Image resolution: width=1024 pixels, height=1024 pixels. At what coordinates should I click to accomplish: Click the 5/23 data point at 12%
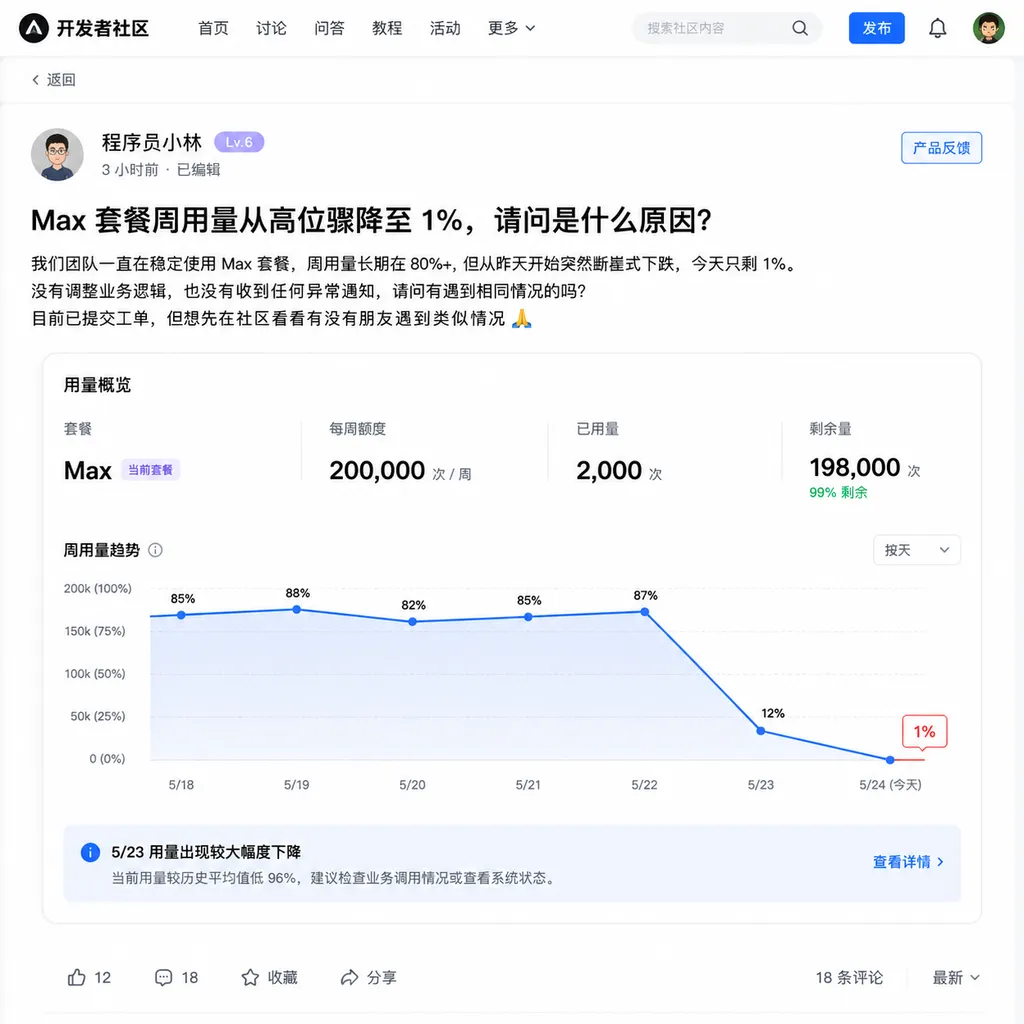pos(760,731)
